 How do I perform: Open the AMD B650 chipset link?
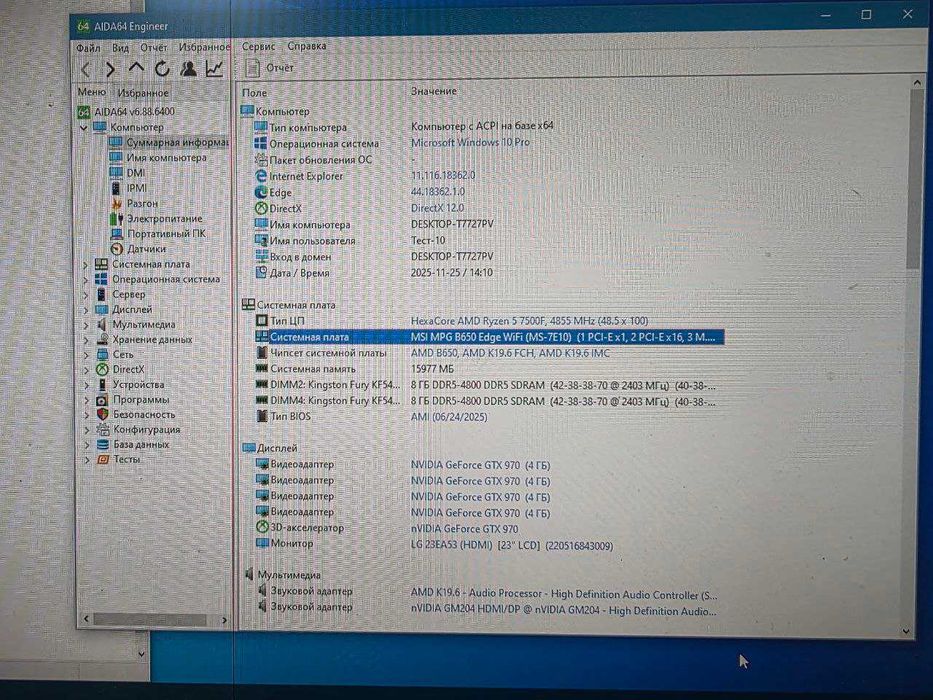pyautogui.click(x=510, y=353)
